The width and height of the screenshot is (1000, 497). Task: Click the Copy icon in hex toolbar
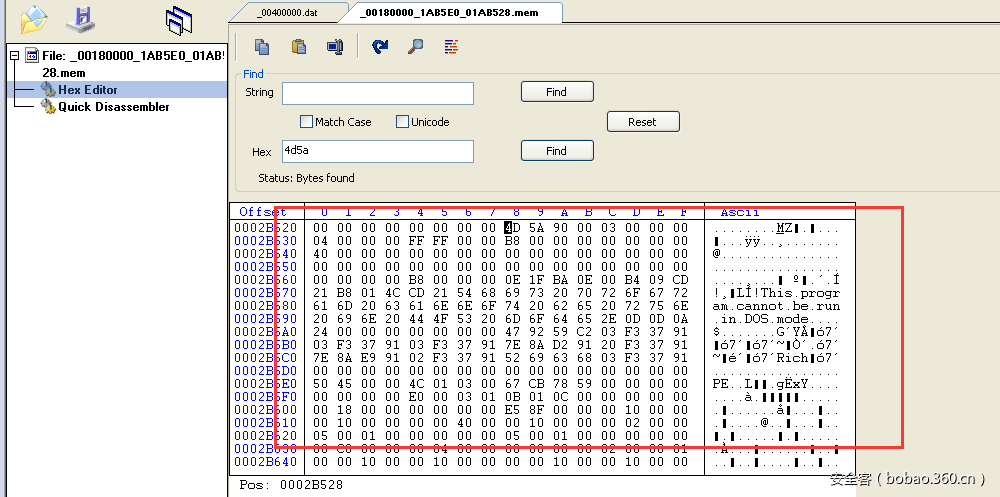point(262,46)
